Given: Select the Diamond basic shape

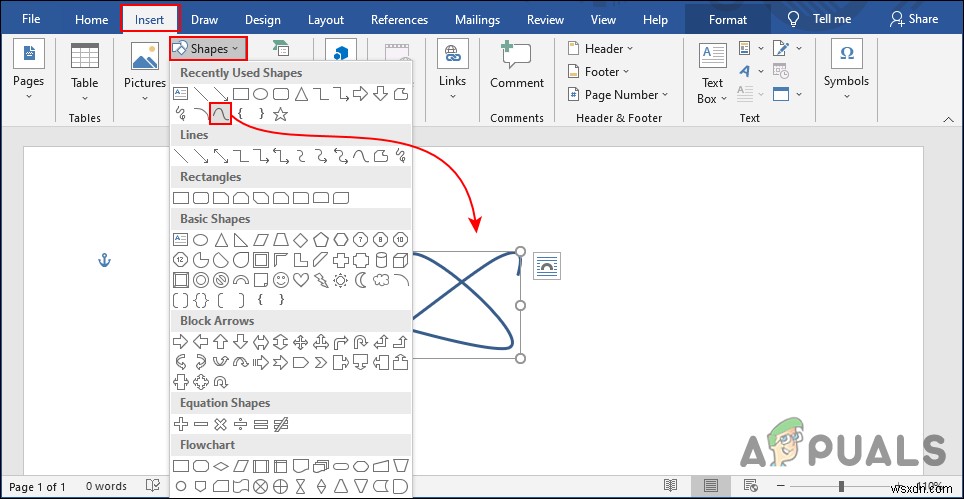Looking at the screenshot, I should coord(300,240).
